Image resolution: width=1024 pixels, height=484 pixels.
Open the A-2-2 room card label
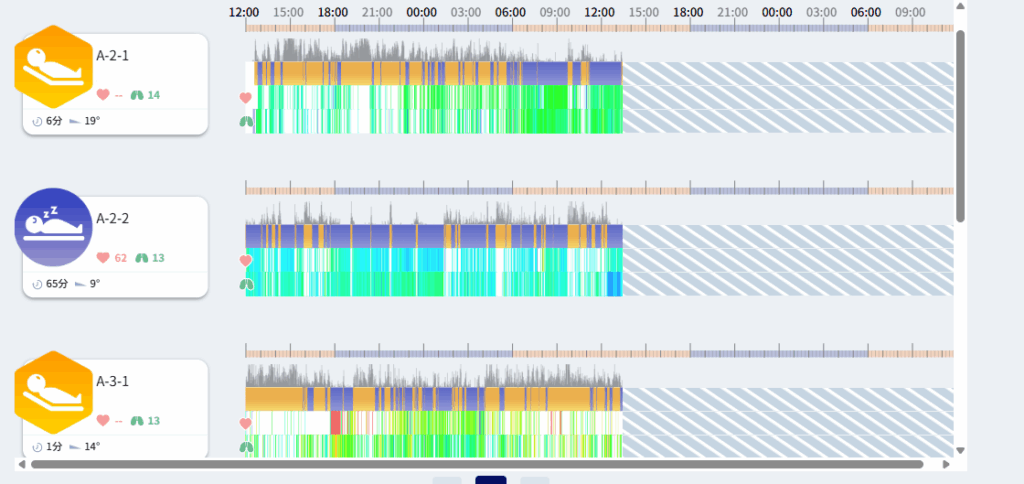[112, 218]
